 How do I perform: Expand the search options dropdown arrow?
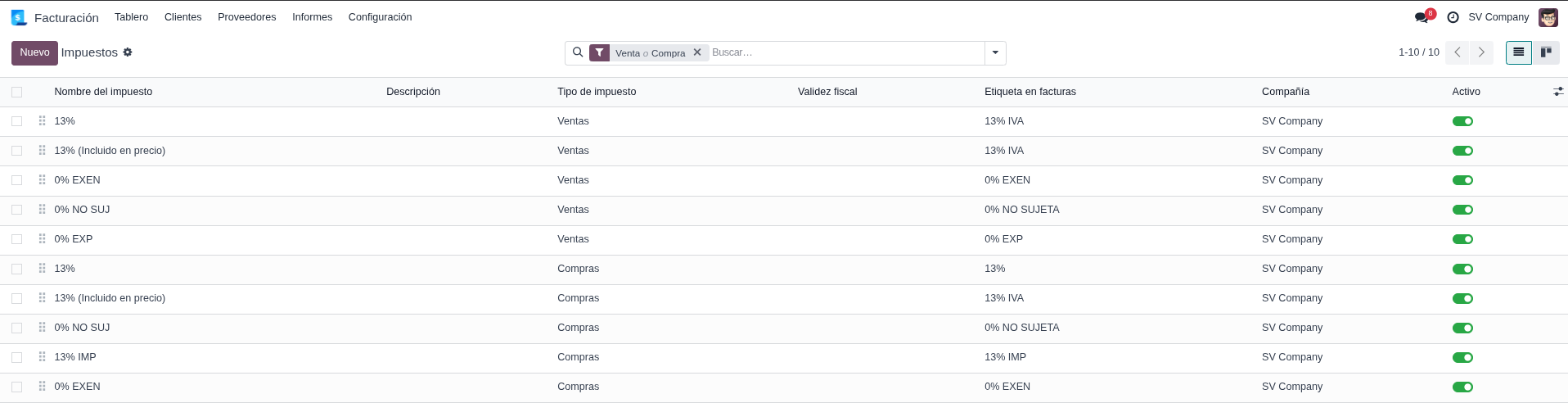tap(995, 52)
